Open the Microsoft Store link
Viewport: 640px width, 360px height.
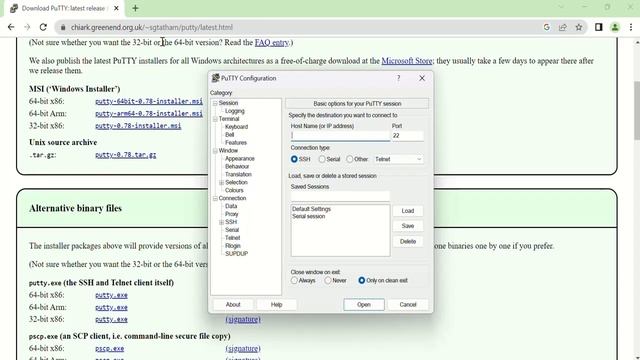pos(407,61)
